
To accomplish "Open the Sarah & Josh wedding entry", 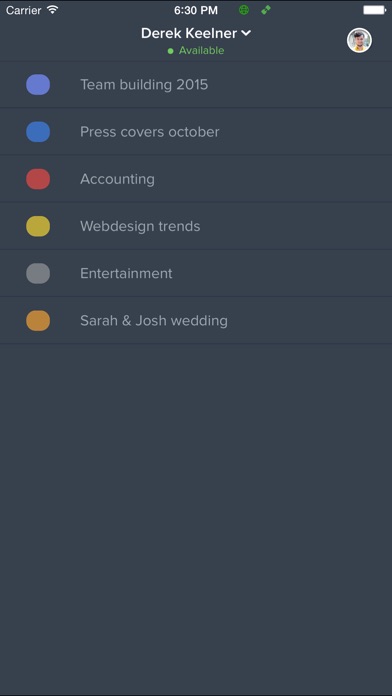I will 196,320.
